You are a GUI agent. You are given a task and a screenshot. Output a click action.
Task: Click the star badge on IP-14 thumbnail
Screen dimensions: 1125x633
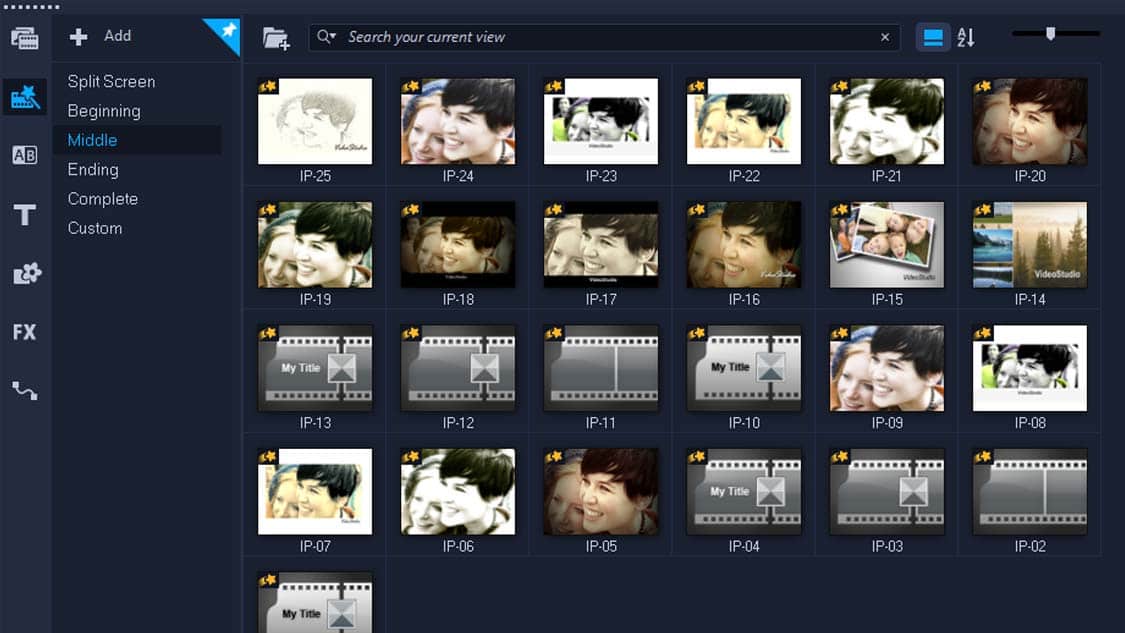982,210
